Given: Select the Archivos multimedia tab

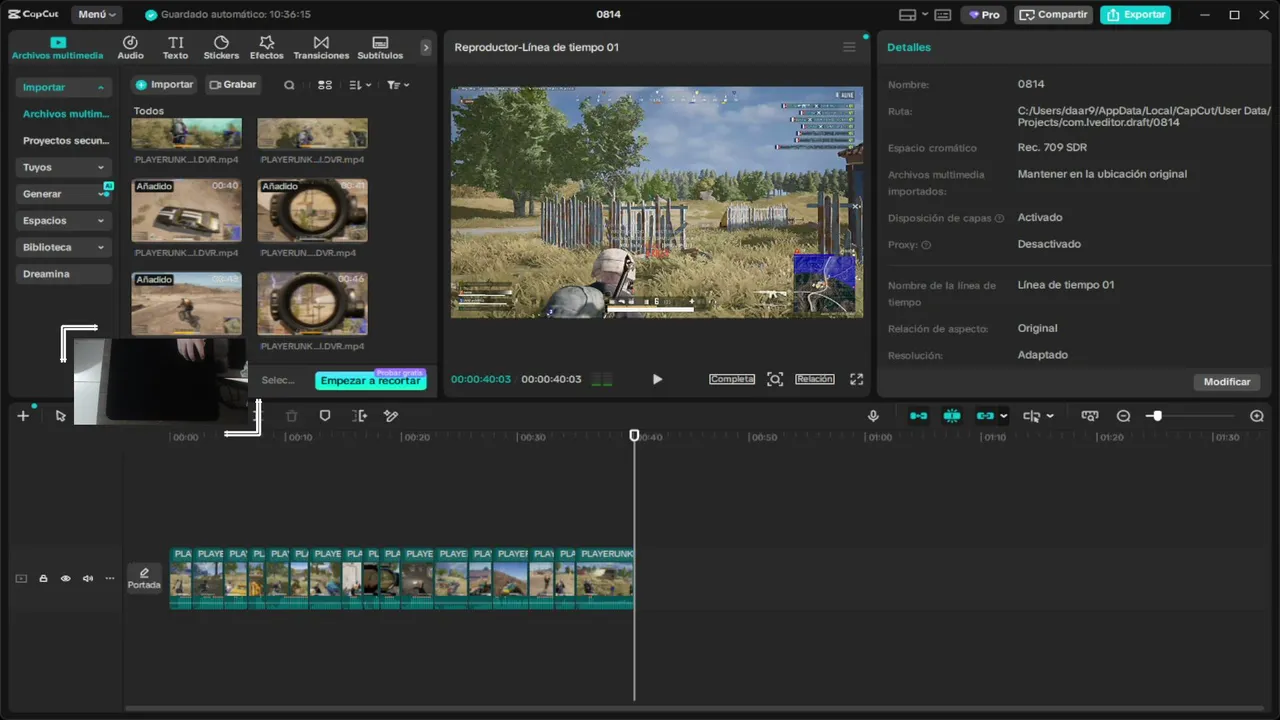Looking at the screenshot, I should point(57,47).
